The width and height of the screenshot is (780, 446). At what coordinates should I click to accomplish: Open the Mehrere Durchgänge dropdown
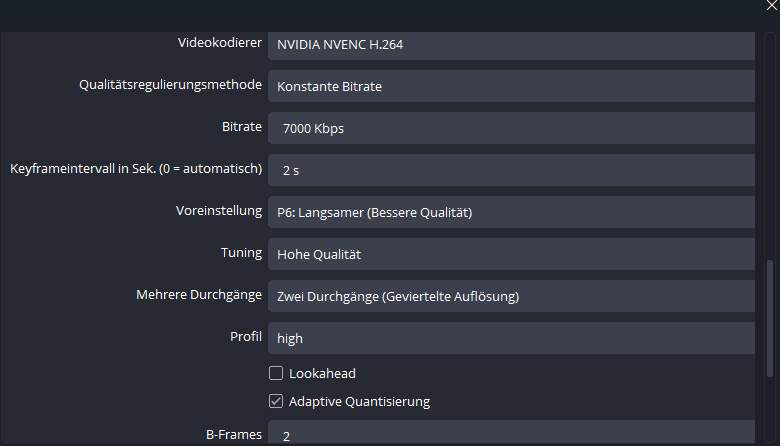coord(510,296)
